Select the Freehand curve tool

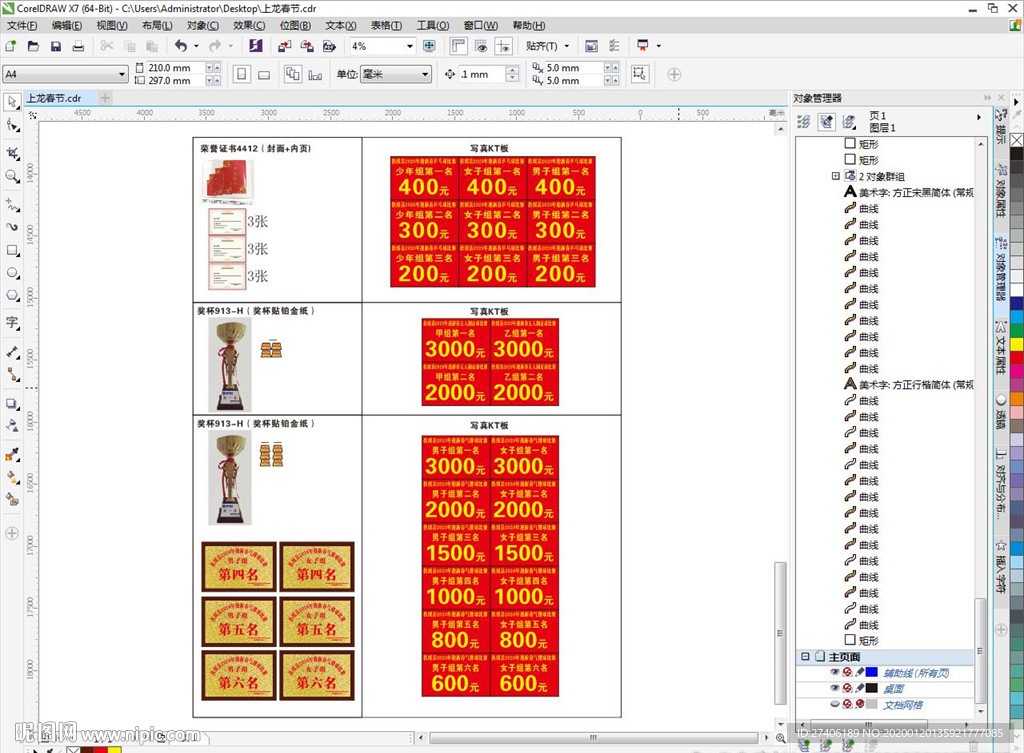12,204
